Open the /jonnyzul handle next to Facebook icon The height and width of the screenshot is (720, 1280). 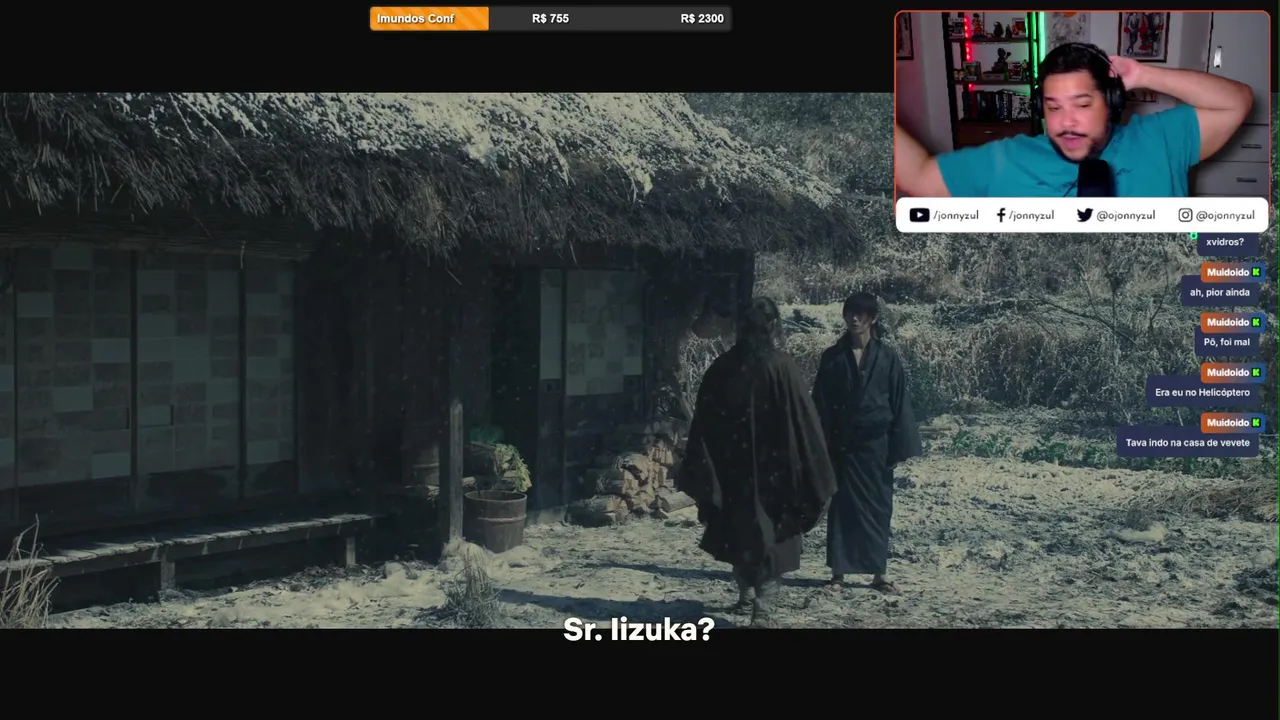[1031, 215]
